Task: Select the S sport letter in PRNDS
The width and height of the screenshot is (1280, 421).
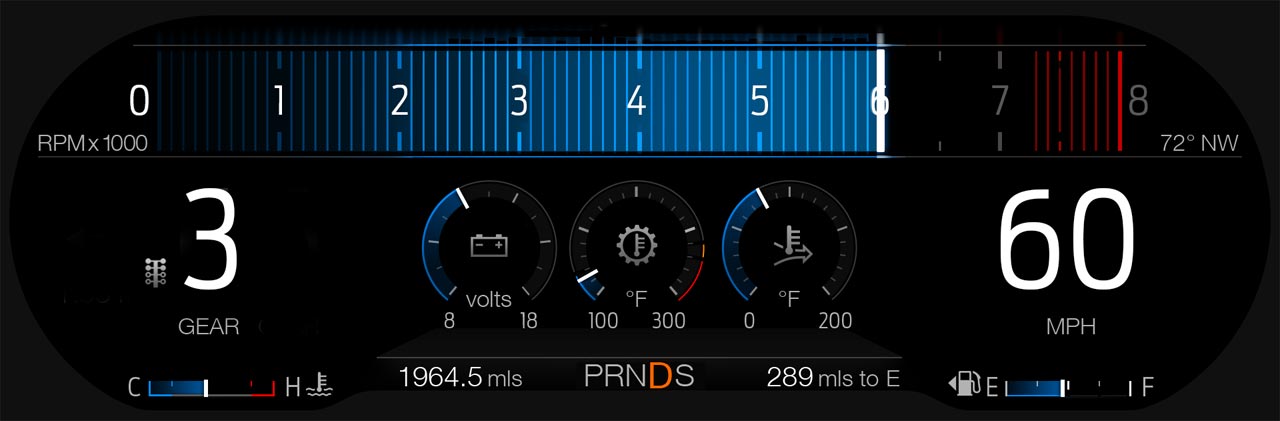Action: point(684,377)
